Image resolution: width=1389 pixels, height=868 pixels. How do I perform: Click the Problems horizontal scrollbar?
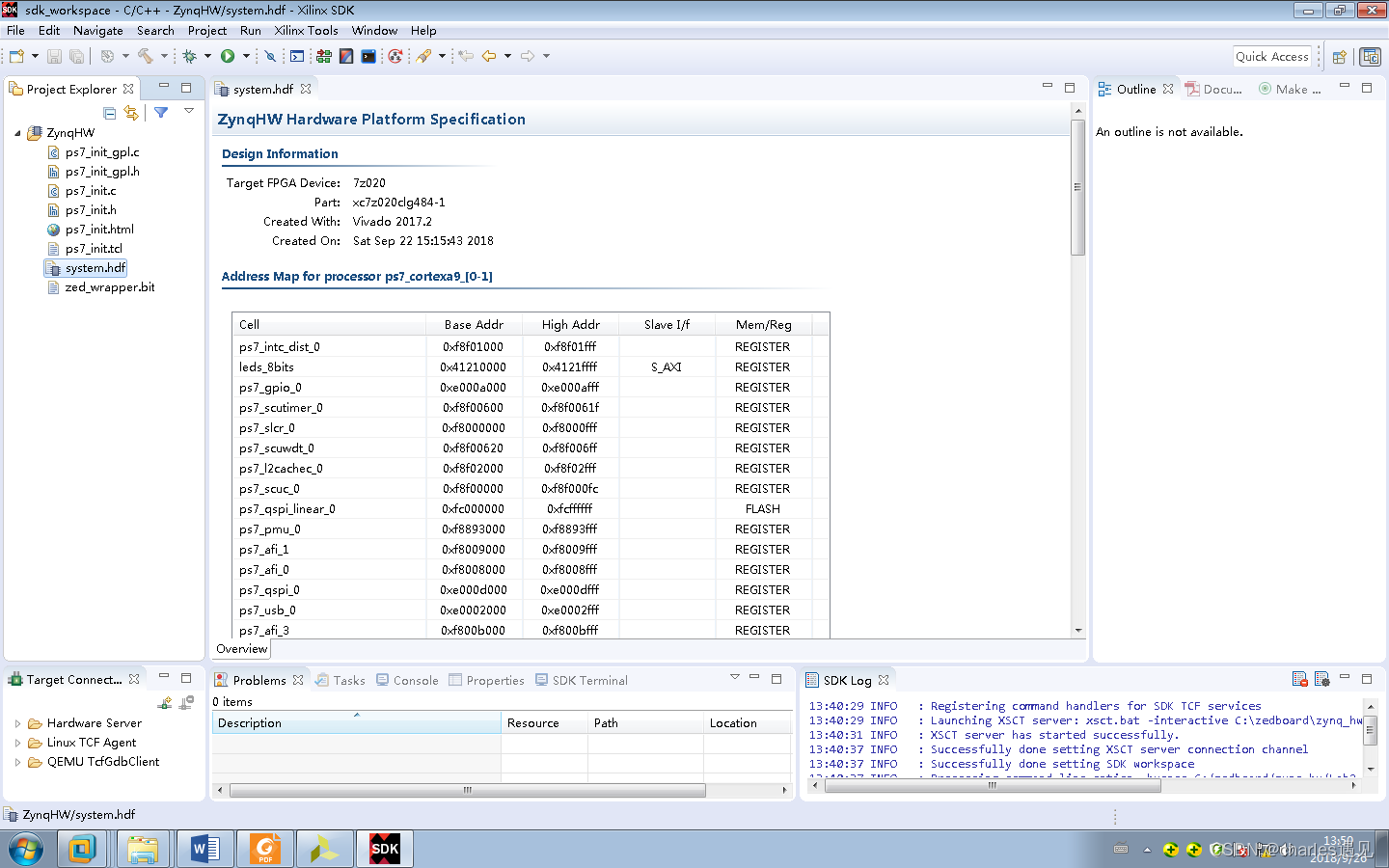[468, 790]
